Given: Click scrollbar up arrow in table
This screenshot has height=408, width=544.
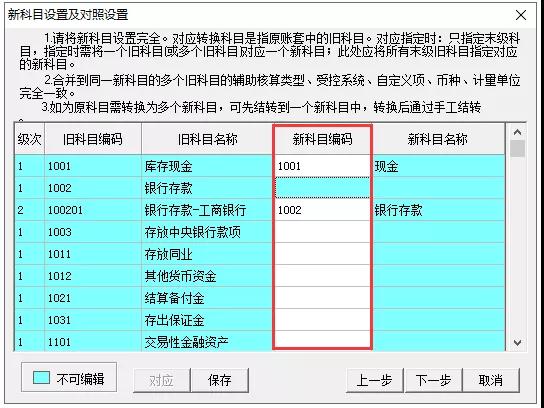Looking at the screenshot, I should (517, 132).
